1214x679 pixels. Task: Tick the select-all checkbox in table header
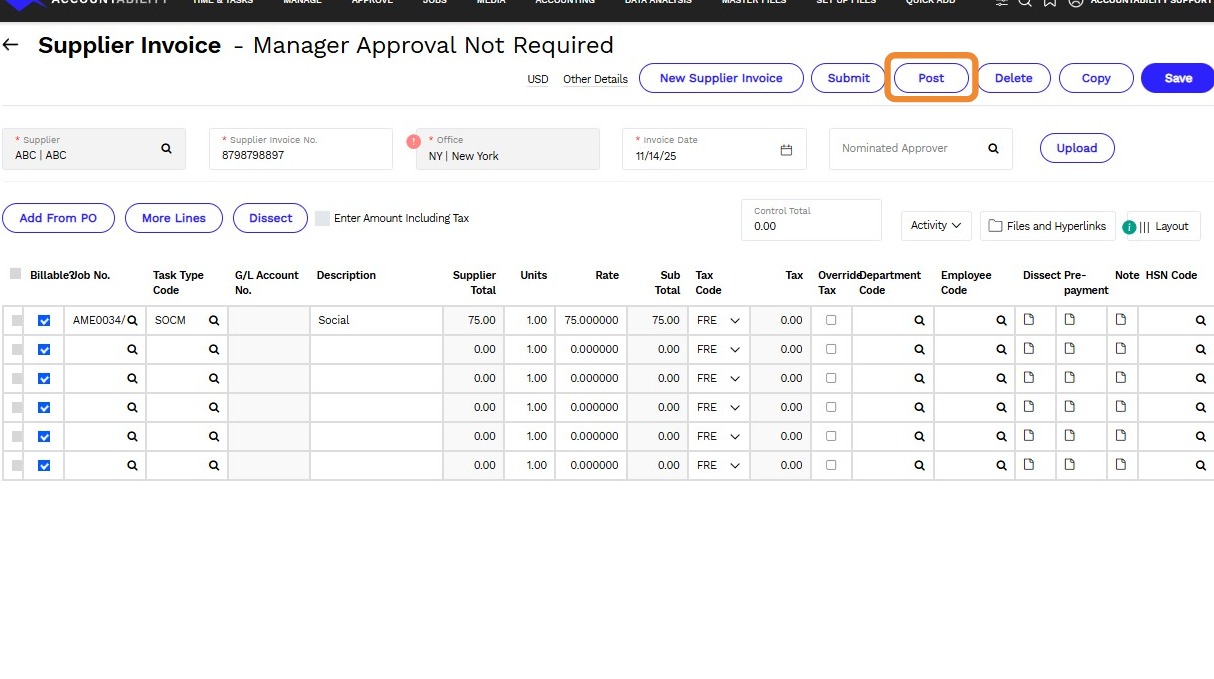click(x=15, y=273)
